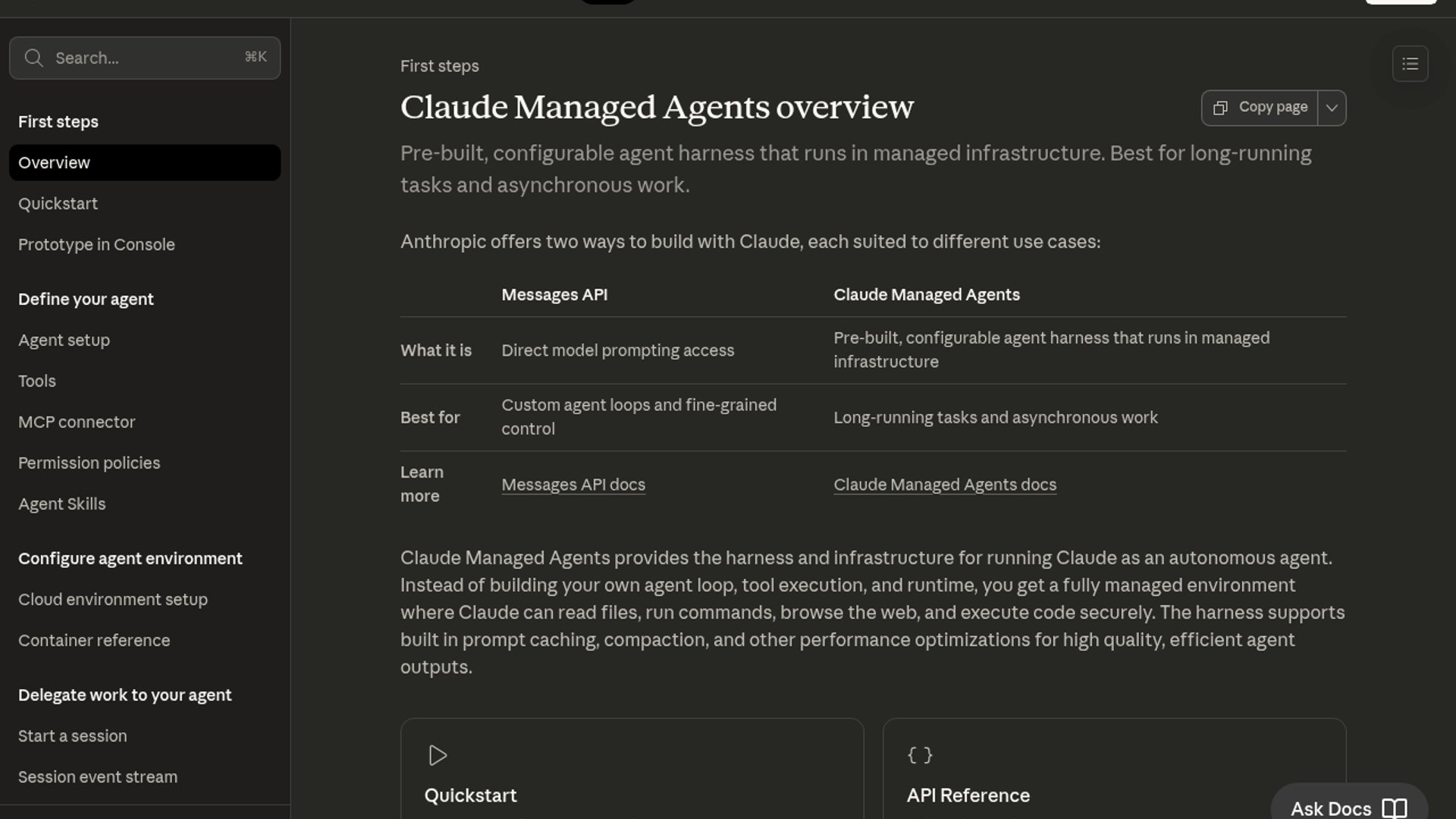Follow the Messages API docs link
The width and height of the screenshot is (1456, 819).
point(573,485)
